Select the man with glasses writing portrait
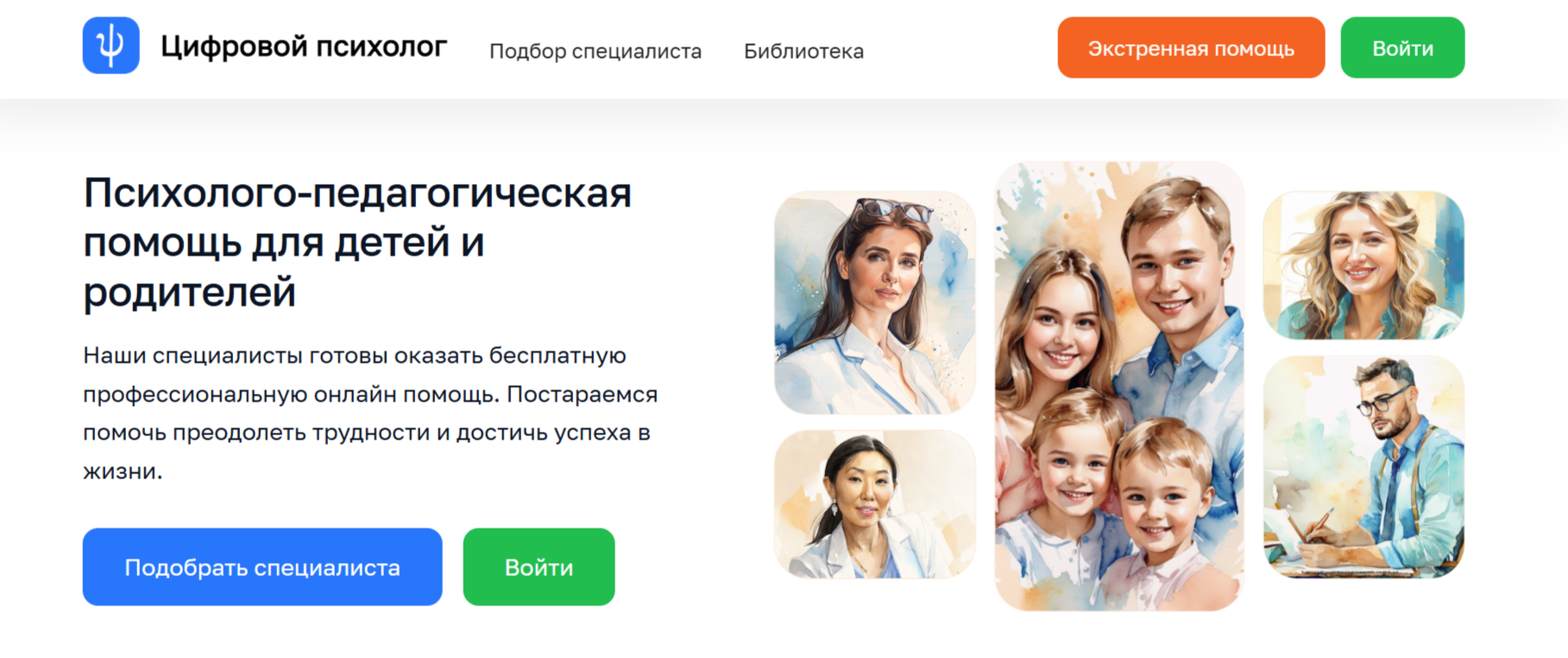 (1363, 466)
